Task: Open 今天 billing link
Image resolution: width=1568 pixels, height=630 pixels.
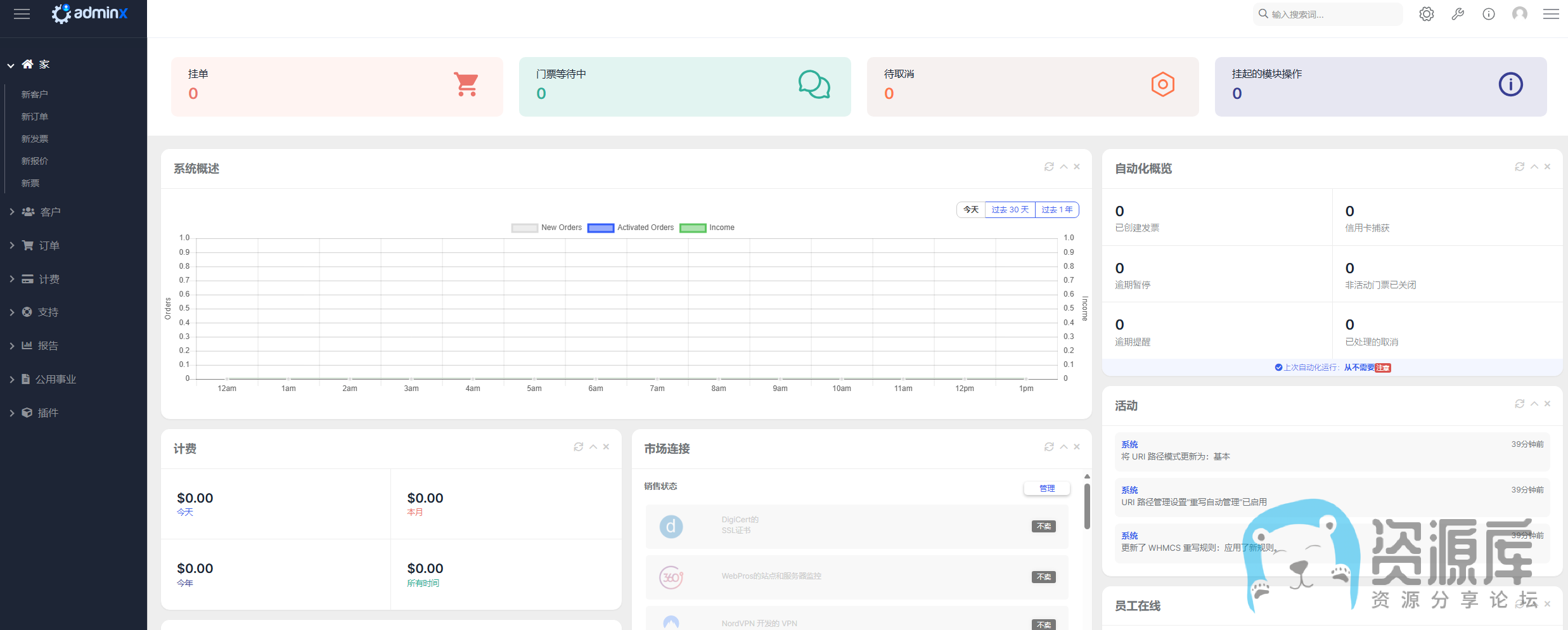Action: pos(185,512)
